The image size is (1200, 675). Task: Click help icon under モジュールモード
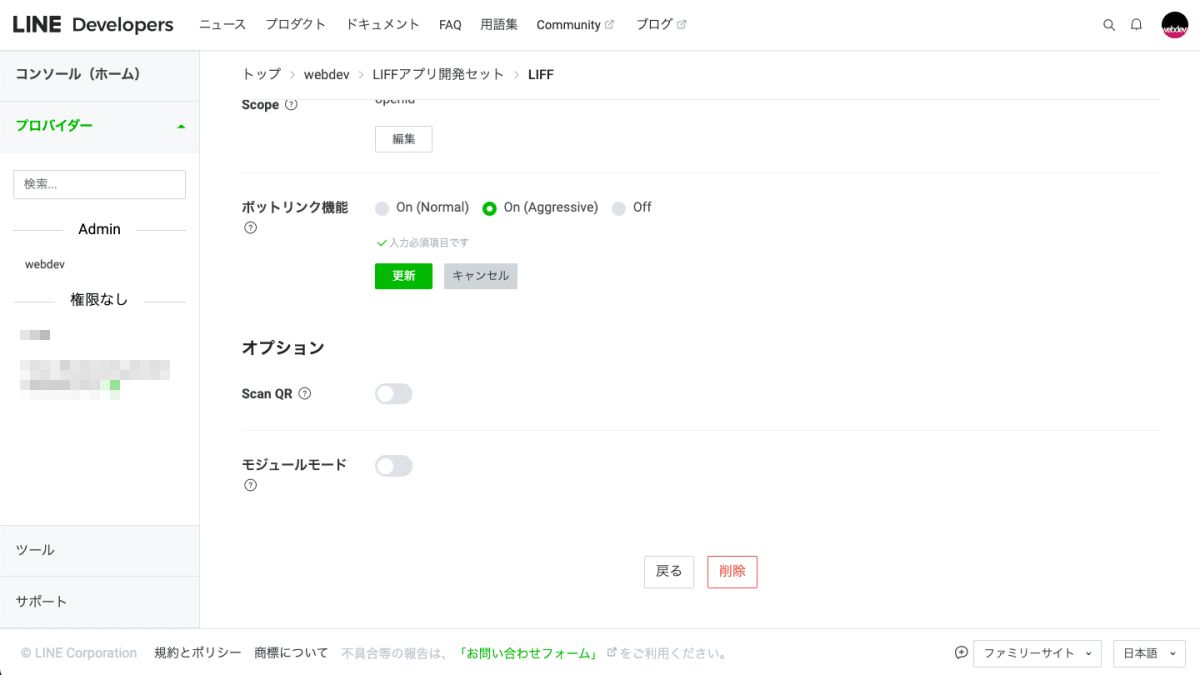point(250,485)
